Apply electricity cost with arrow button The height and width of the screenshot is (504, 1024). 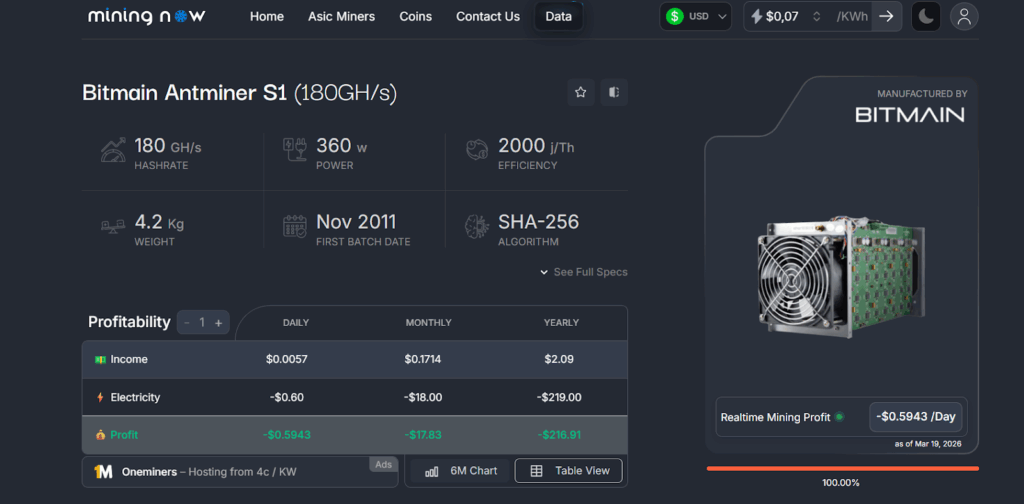[886, 16]
